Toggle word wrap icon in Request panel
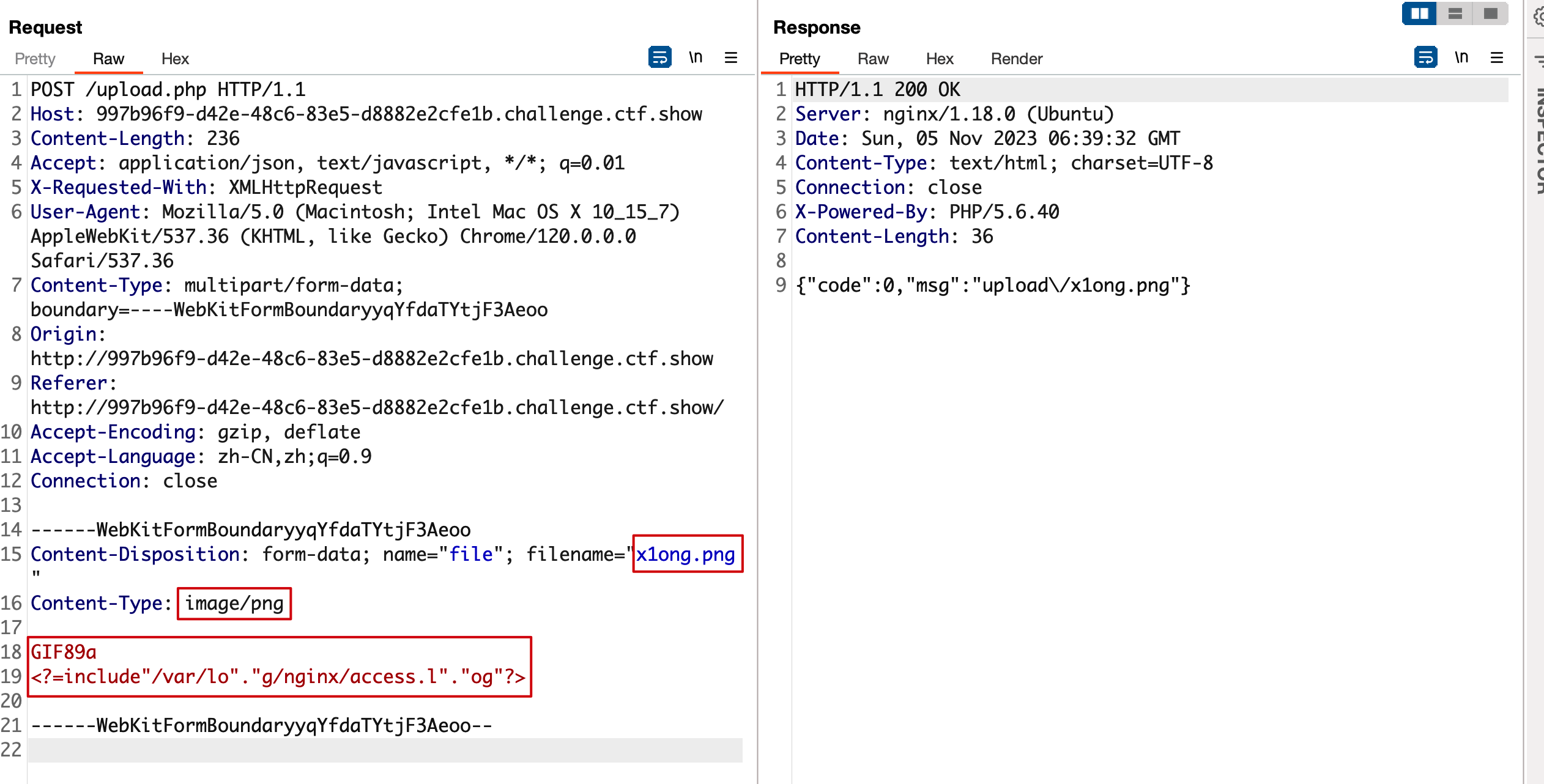The width and height of the screenshot is (1544, 784). (x=659, y=57)
